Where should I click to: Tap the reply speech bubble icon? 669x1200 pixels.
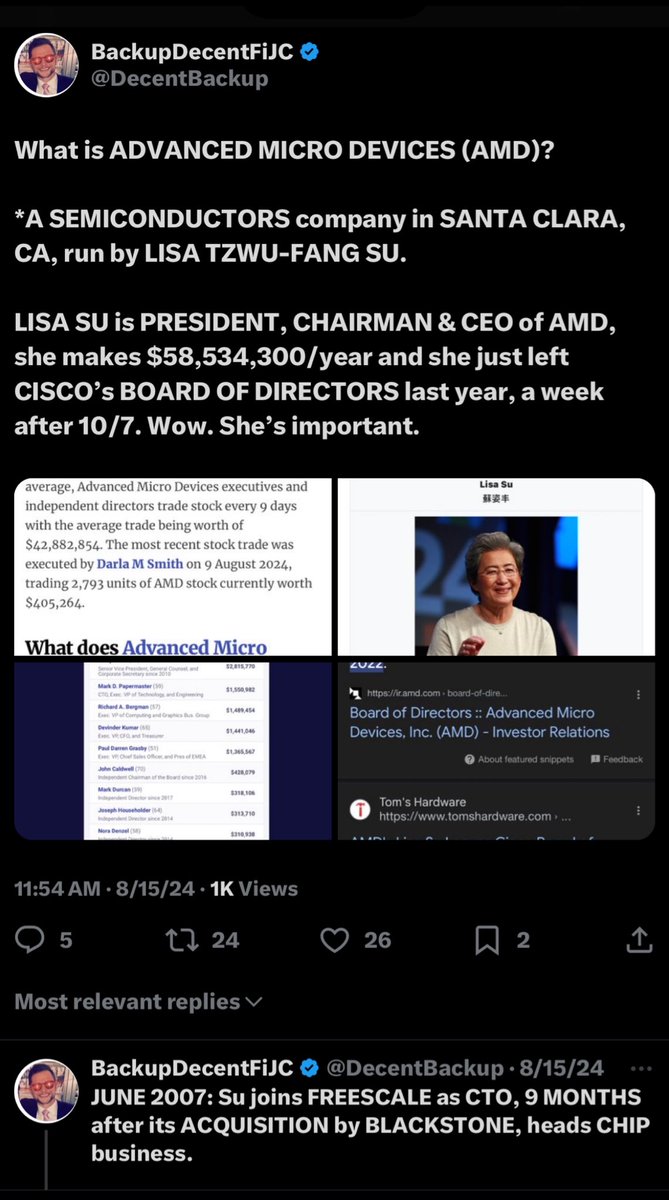pyautogui.click(x=32, y=939)
